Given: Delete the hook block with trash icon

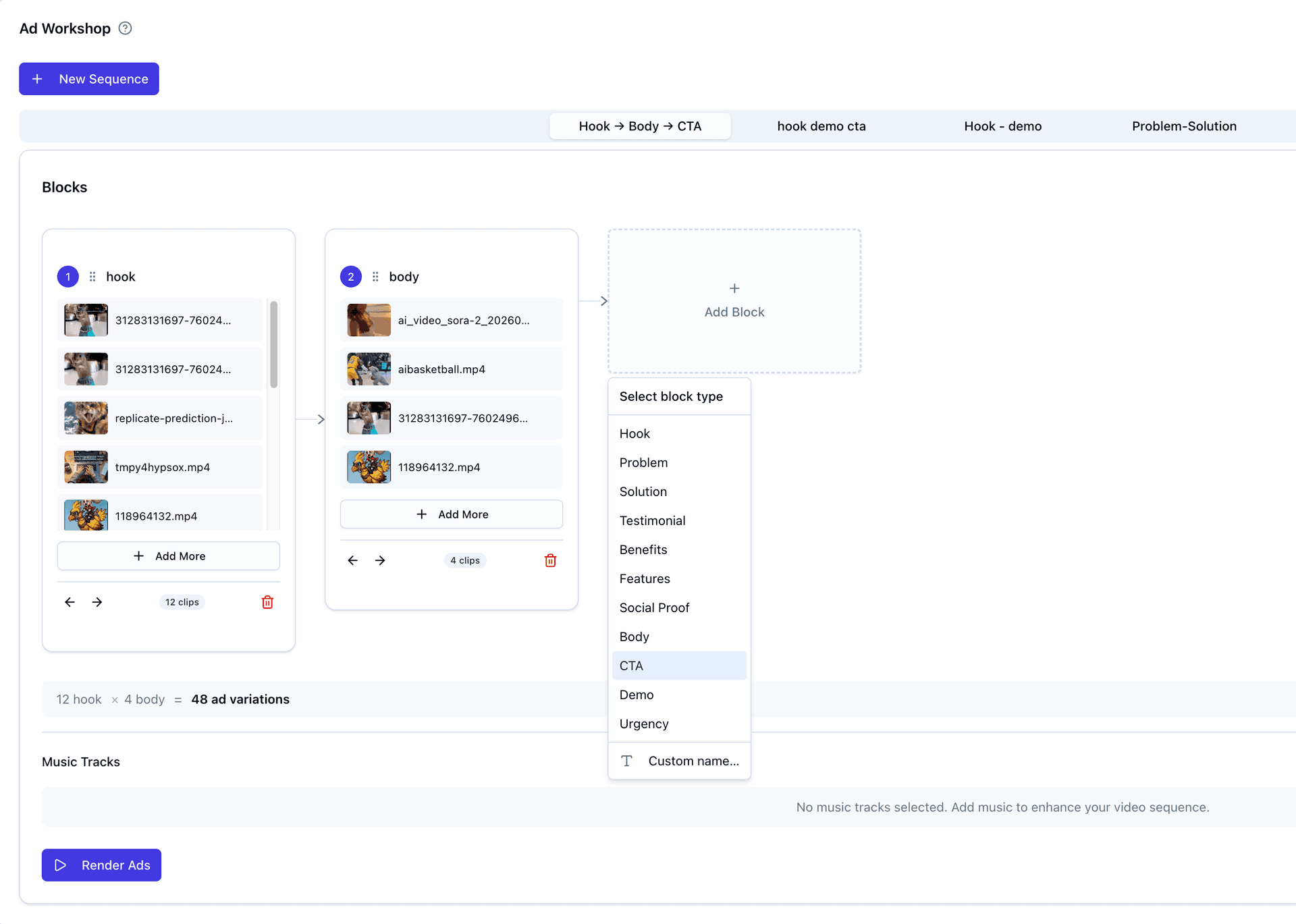Looking at the screenshot, I should [267, 602].
